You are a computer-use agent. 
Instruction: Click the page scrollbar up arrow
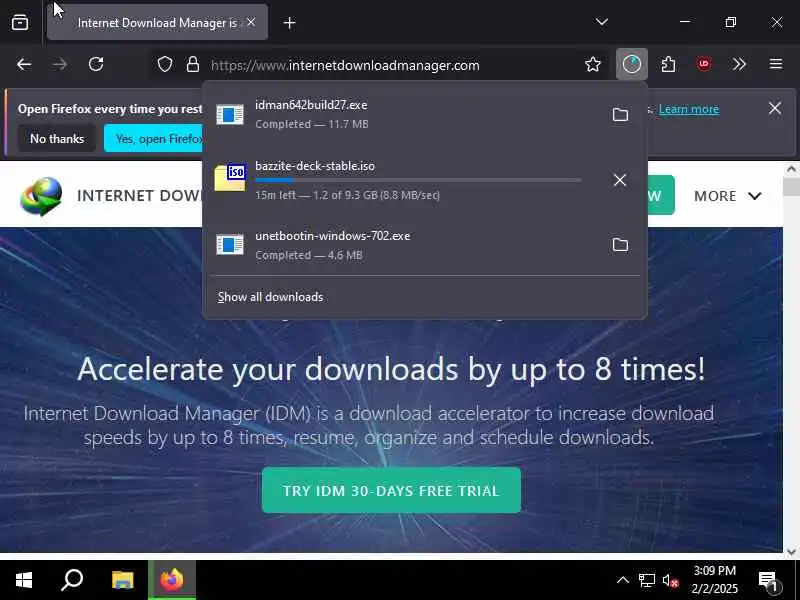pyautogui.click(x=791, y=169)
